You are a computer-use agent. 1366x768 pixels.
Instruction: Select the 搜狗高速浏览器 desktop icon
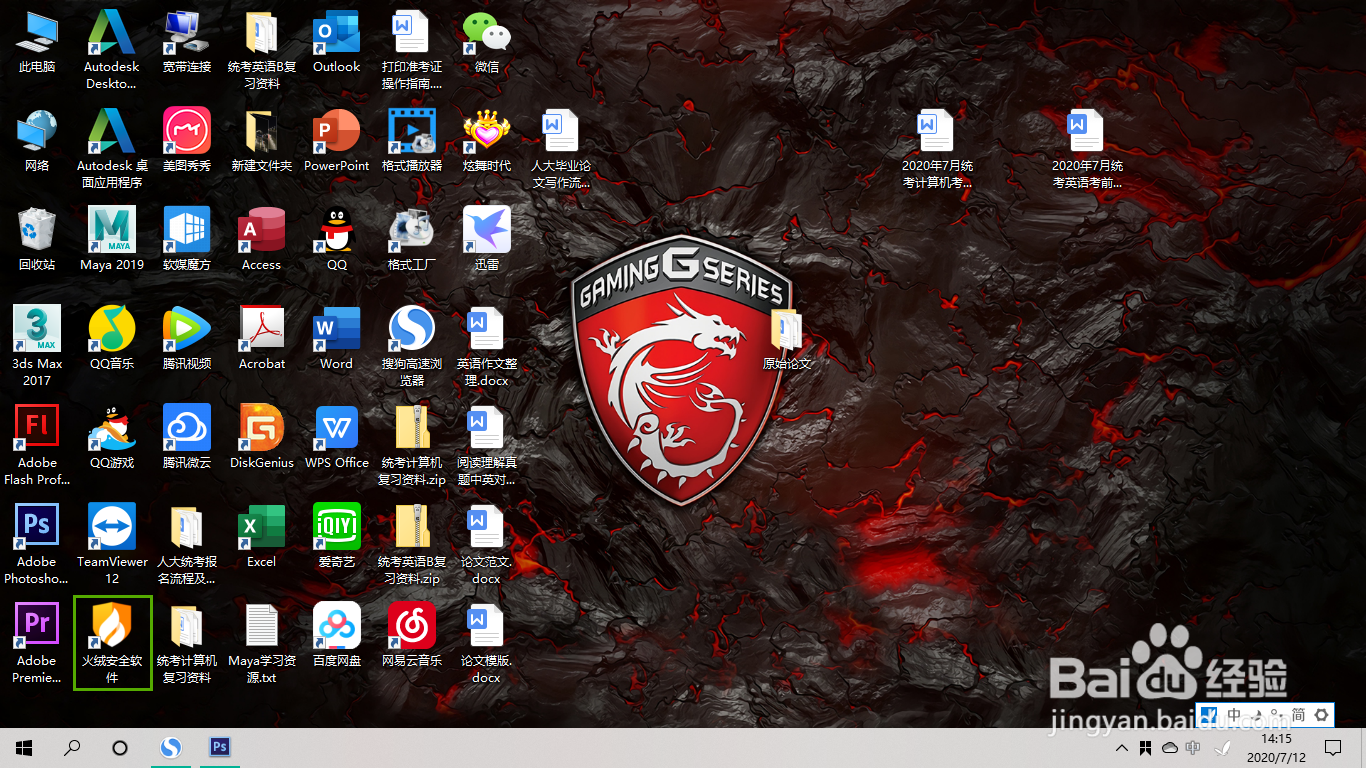(412, 346)
